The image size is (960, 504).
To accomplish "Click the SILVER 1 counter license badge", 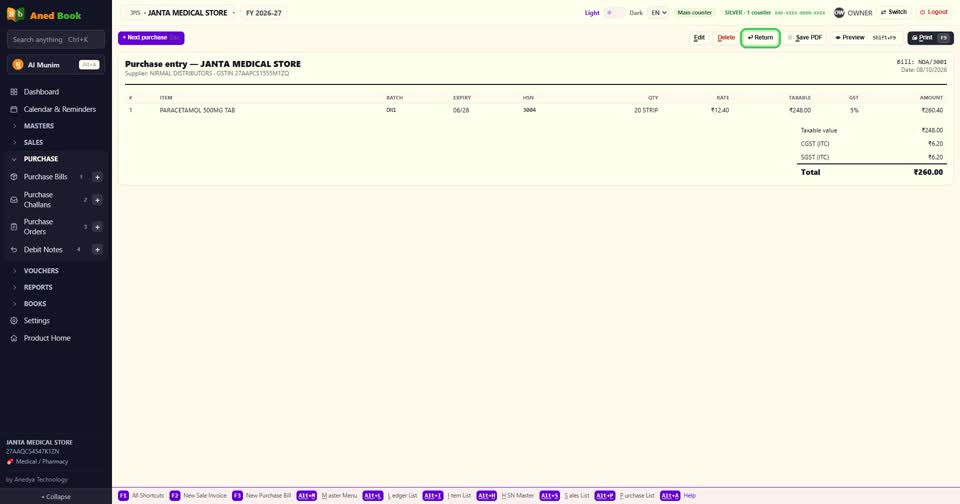I will 774,12.
